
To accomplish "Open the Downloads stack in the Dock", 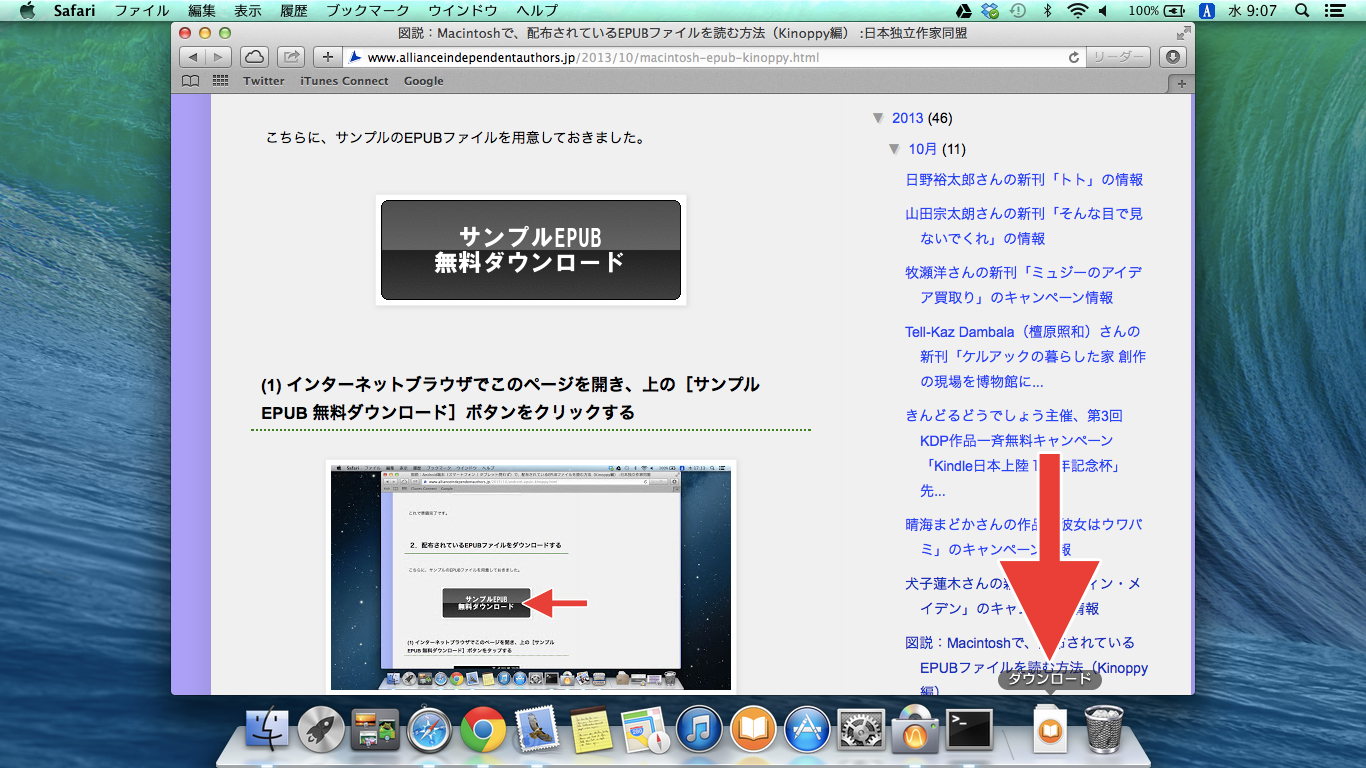I will [x=1049, y=729].
